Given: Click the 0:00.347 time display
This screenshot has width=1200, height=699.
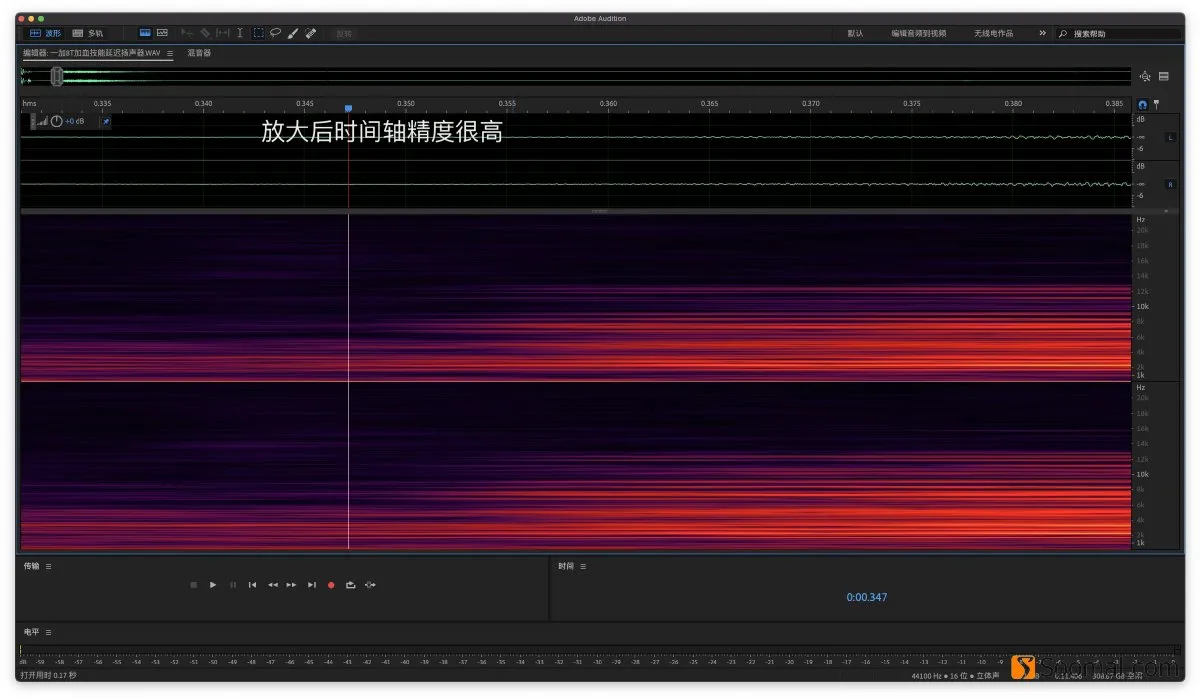Looking at the screenshot, I should 866,597.
